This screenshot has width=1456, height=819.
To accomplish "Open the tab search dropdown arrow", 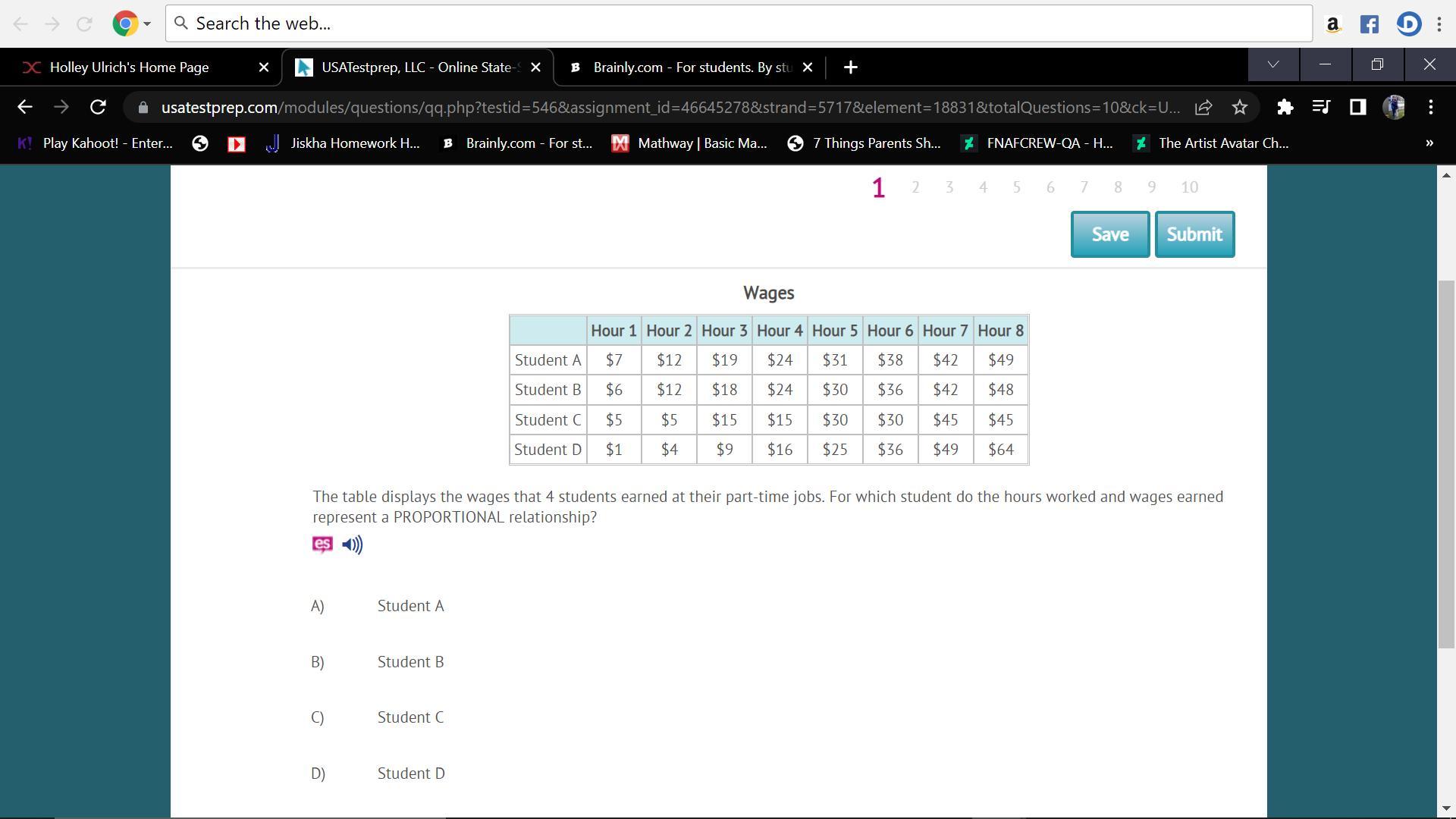I will [x=1273, y=65].
